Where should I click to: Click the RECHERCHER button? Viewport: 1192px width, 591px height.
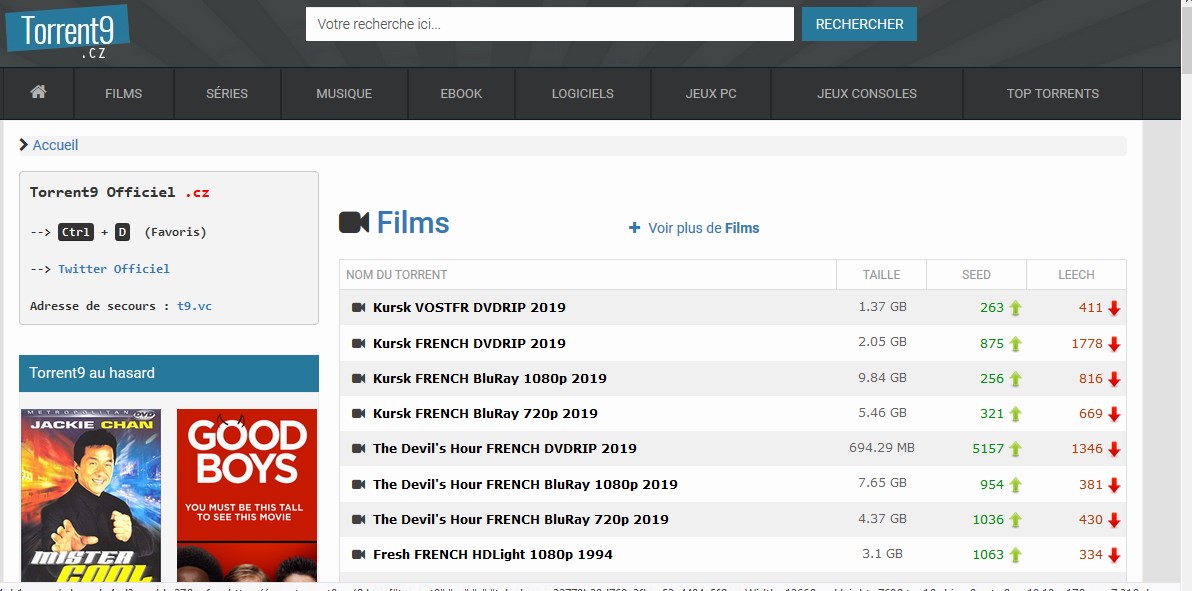pyautogui.click(x=859, y=24)
